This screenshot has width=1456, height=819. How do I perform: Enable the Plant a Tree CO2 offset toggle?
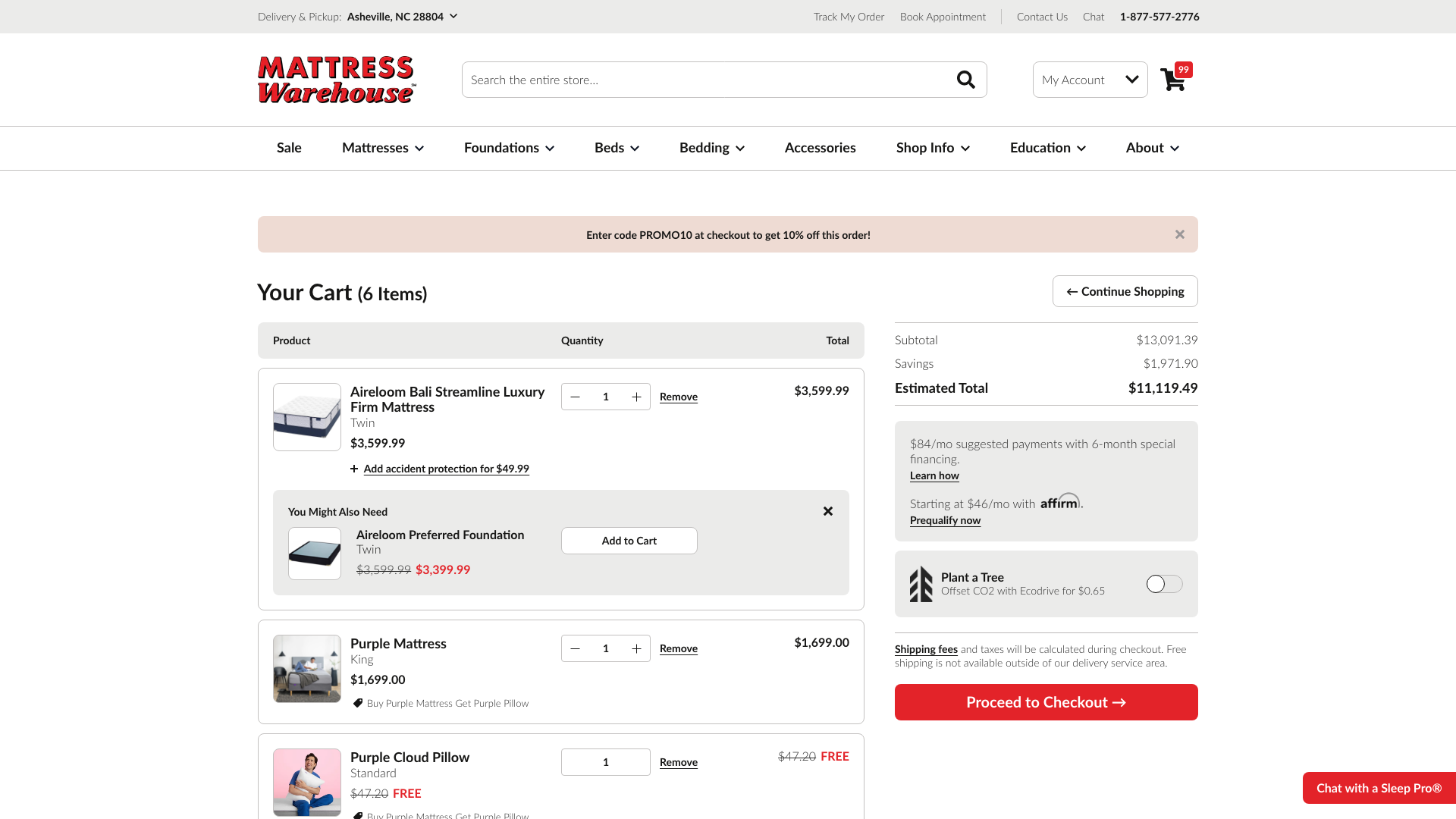pos(1164,583)
